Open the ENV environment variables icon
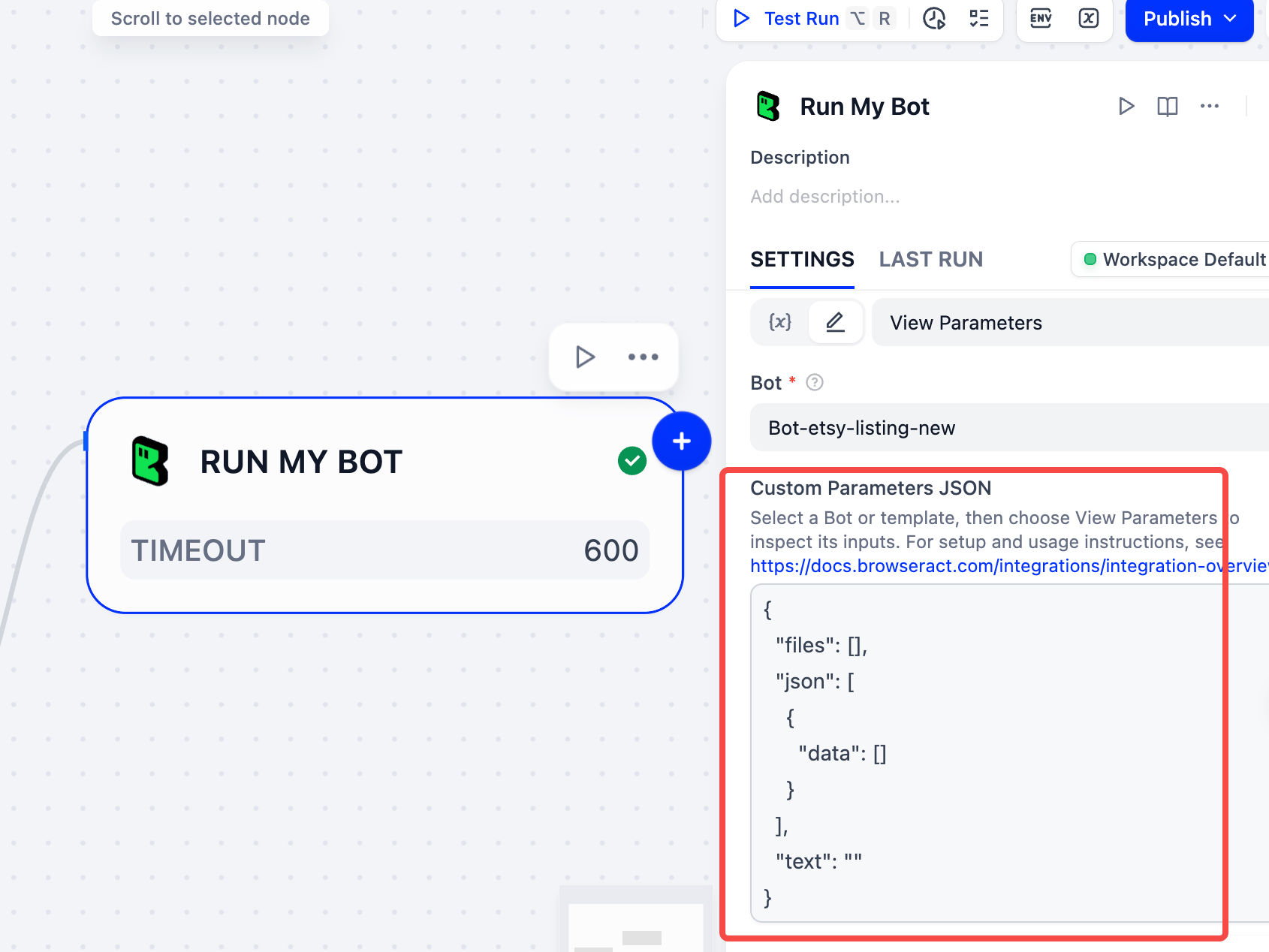 coord(1041,18)
